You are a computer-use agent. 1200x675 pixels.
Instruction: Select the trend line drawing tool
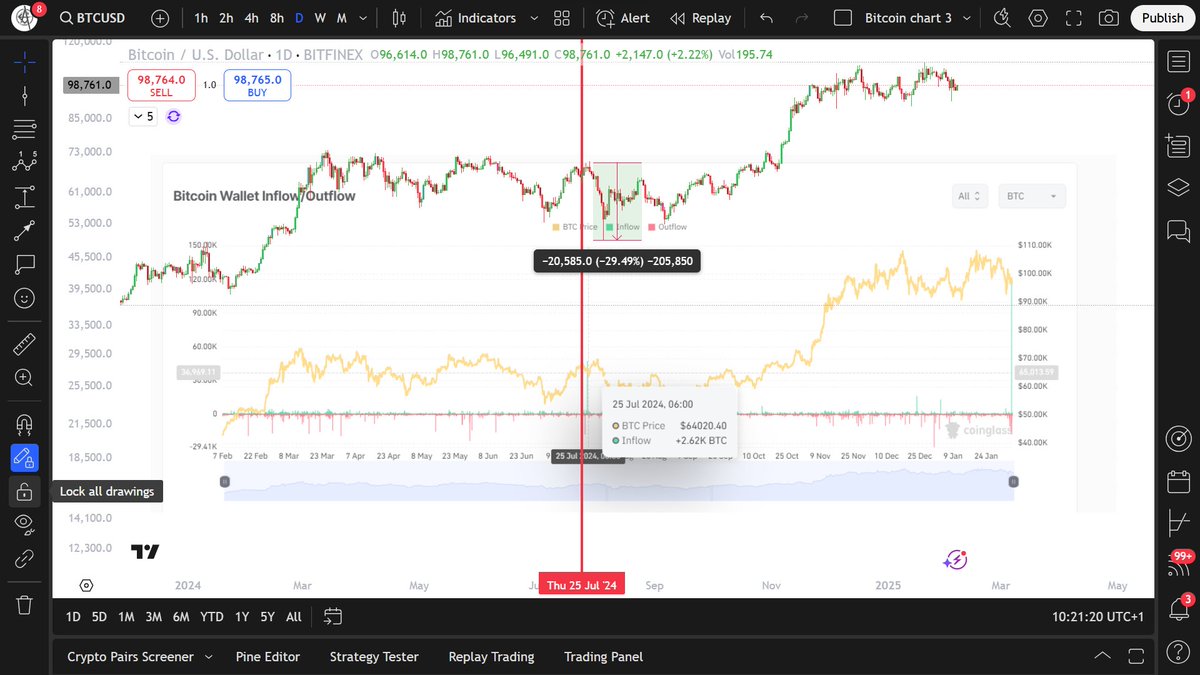tap(24, 95)
